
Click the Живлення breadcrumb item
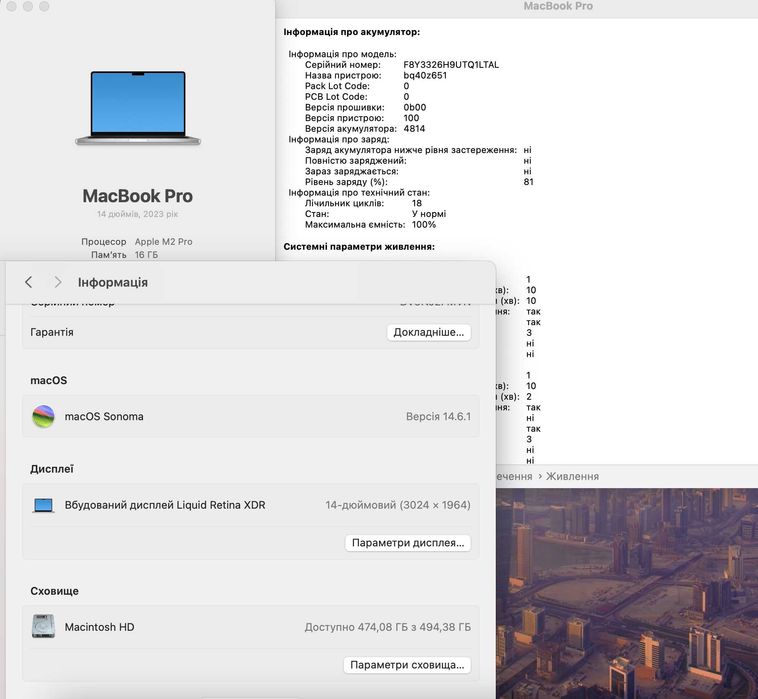572,477
